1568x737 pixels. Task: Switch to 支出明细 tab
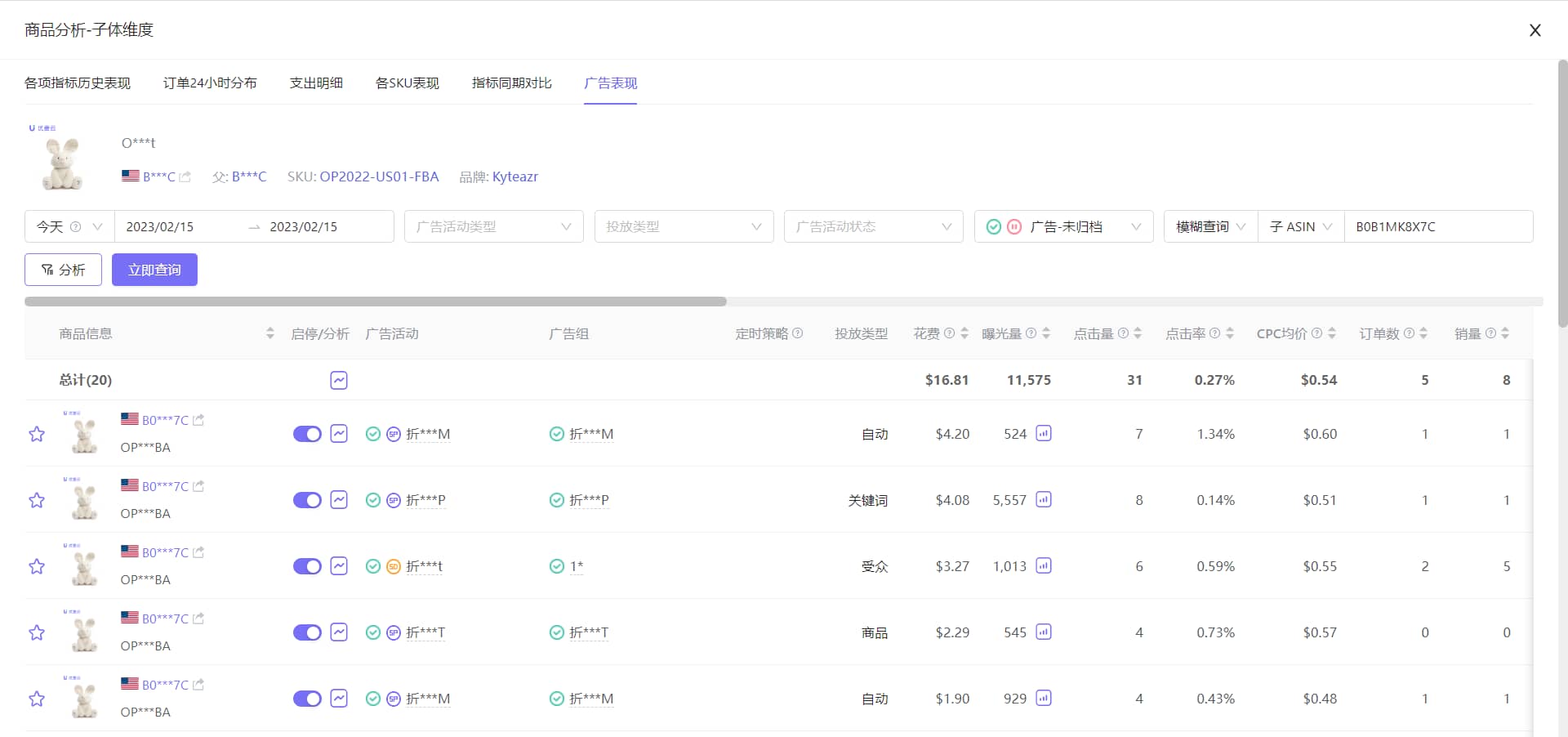[x=316, y=83]
